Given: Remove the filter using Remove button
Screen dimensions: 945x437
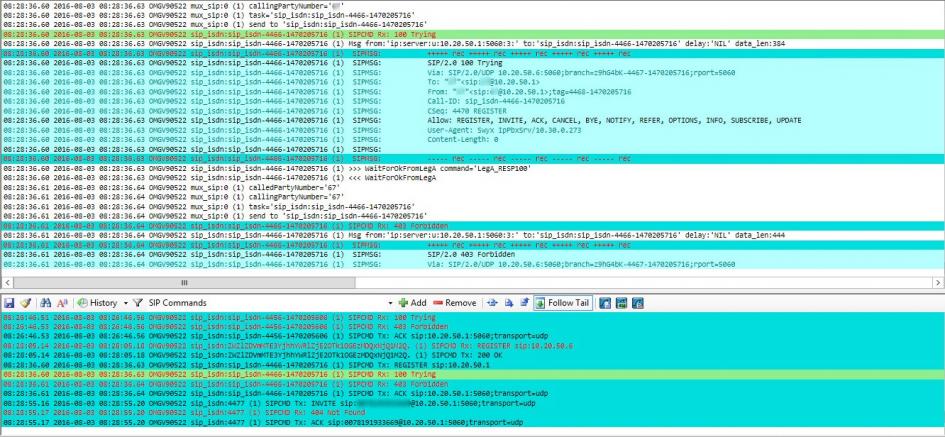Looking at the screenshot, I should pyautogui.click(x=454, y=302).
